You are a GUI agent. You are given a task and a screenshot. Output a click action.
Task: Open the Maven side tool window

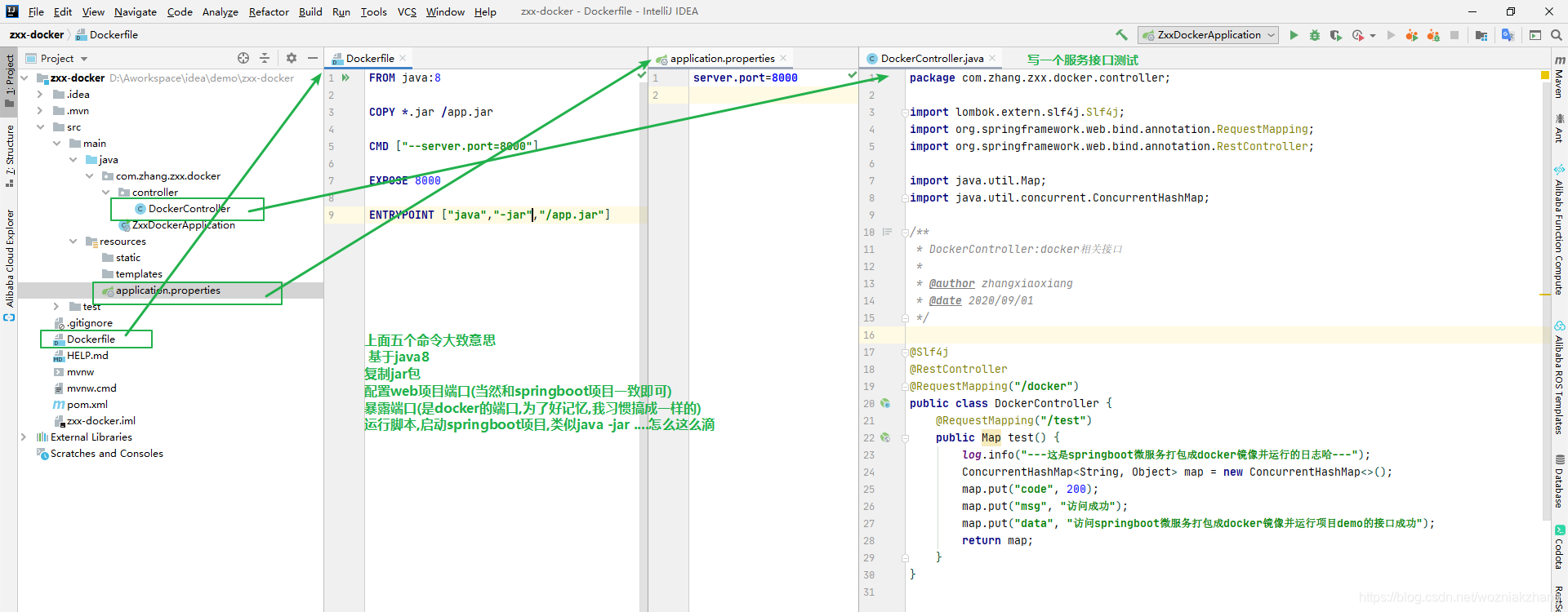pos(1559,77)
